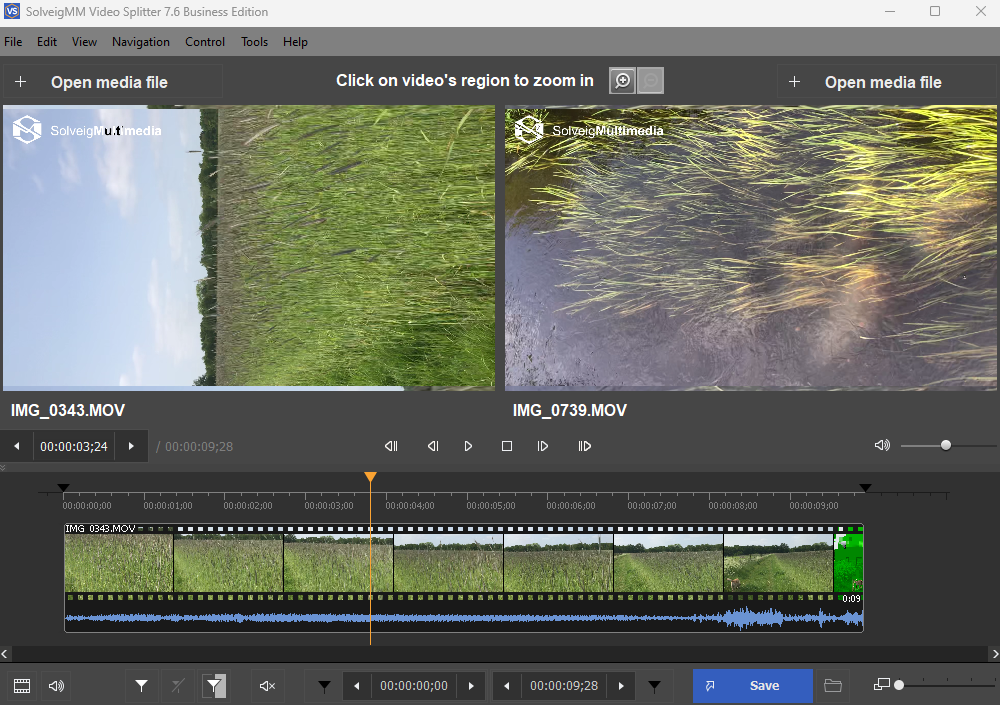Screen dimensions: 1000x705
Task: Step back one frame
Action: (432, 446)
